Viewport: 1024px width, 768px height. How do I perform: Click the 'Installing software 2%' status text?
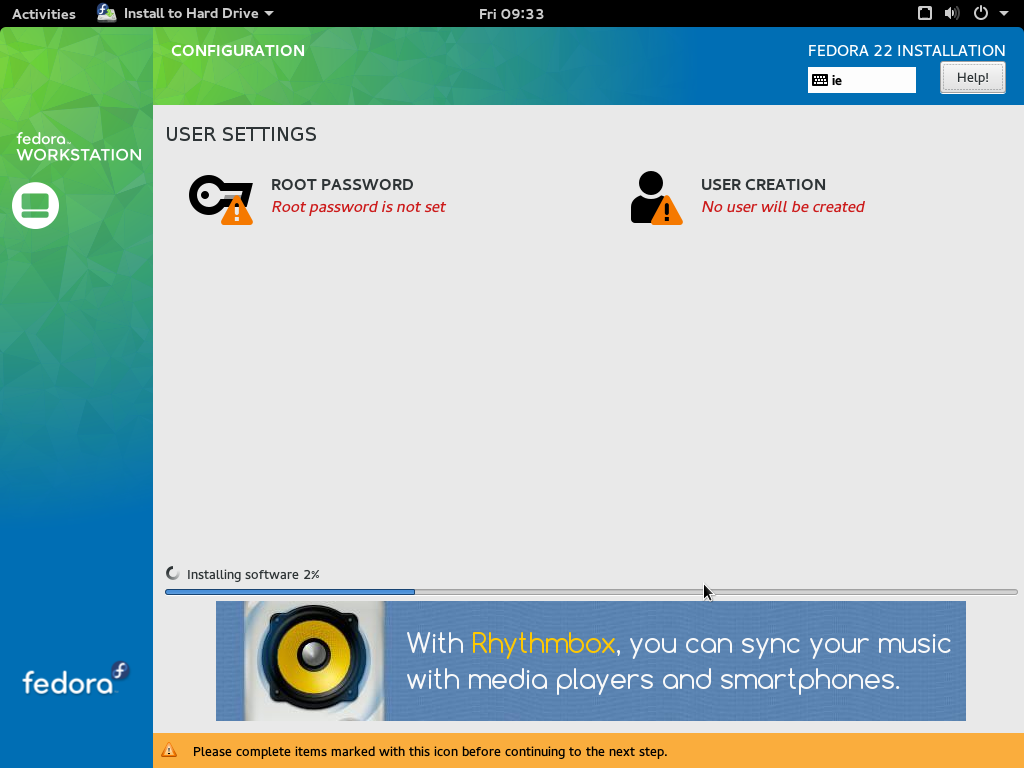coord(253,575)
